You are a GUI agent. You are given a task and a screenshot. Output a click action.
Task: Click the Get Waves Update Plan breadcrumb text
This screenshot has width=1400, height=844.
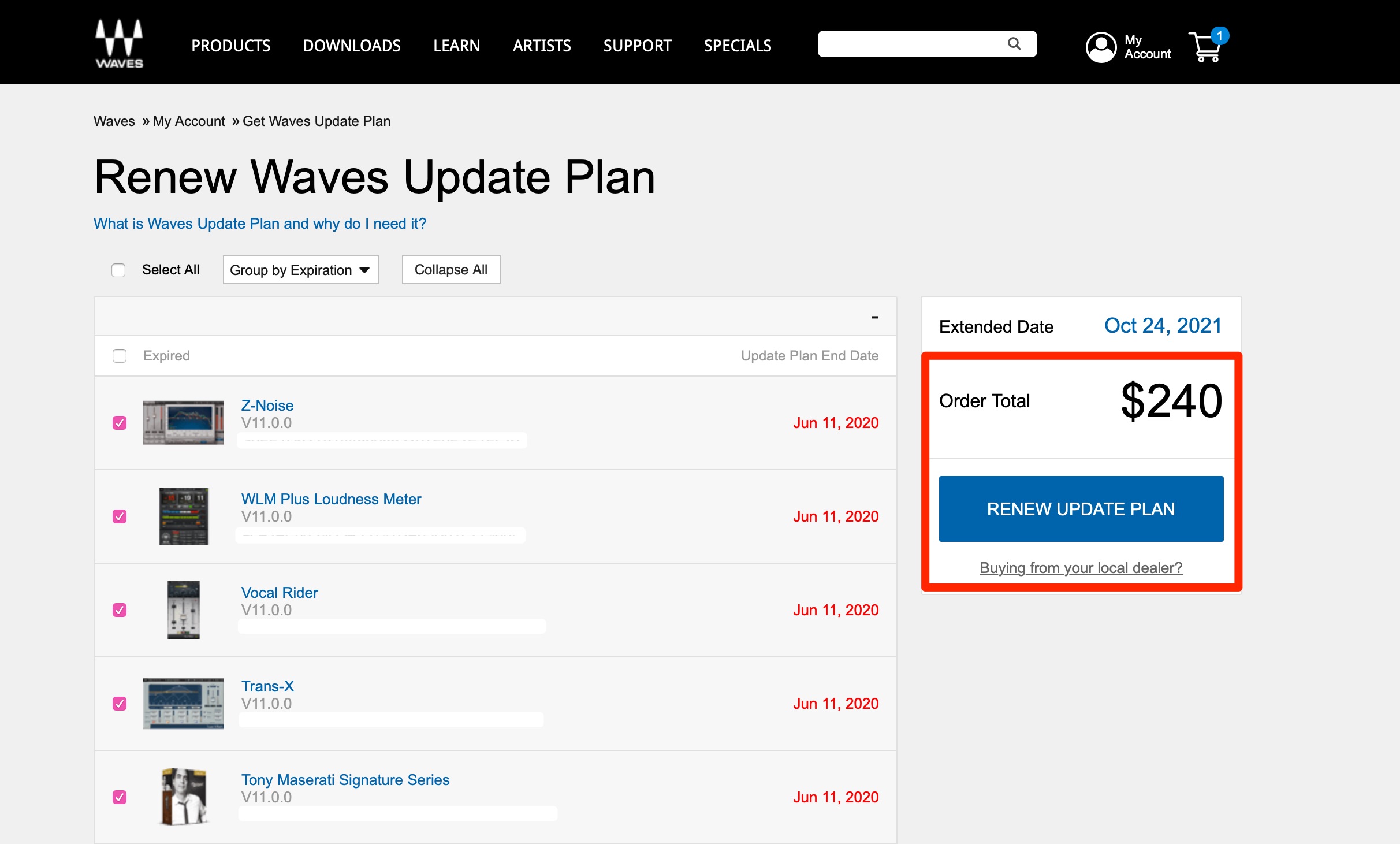click(317, 121)
